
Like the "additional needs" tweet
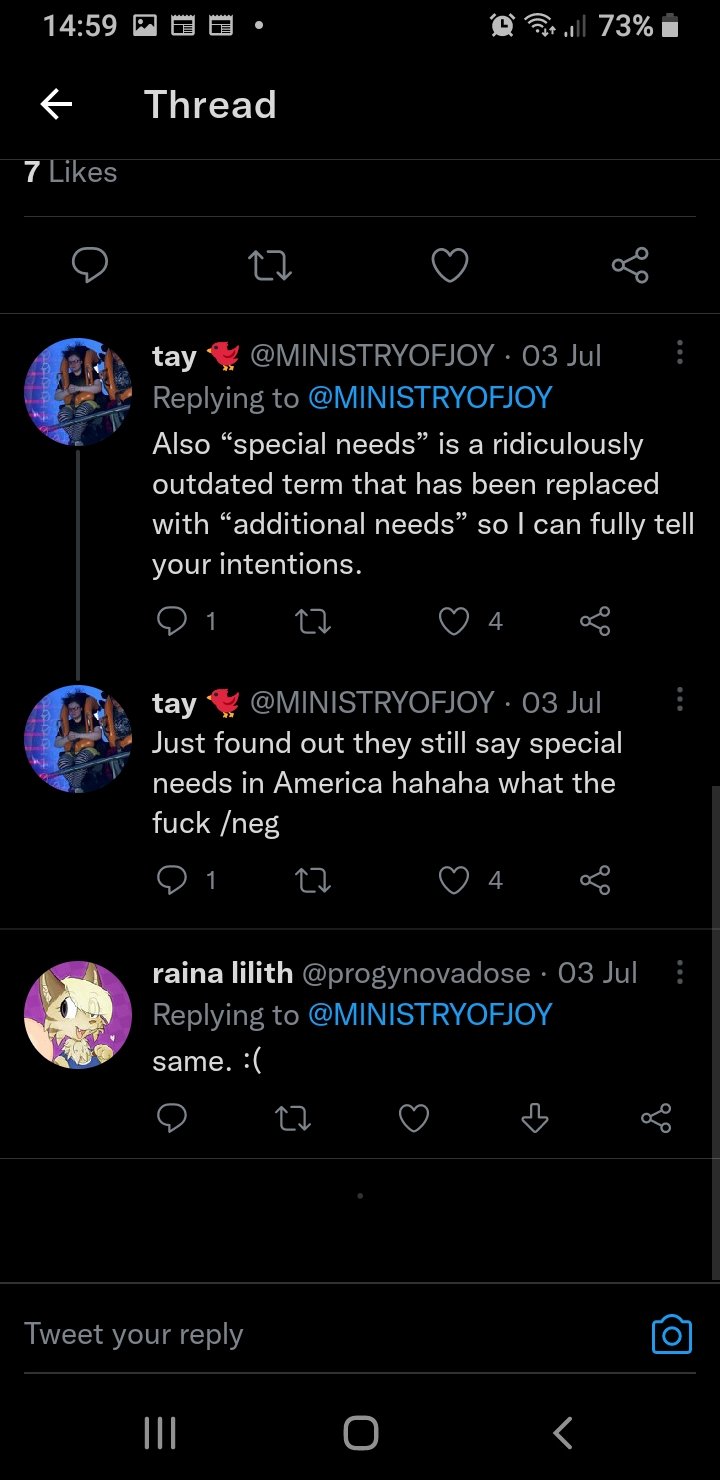(x=455, y=622)
